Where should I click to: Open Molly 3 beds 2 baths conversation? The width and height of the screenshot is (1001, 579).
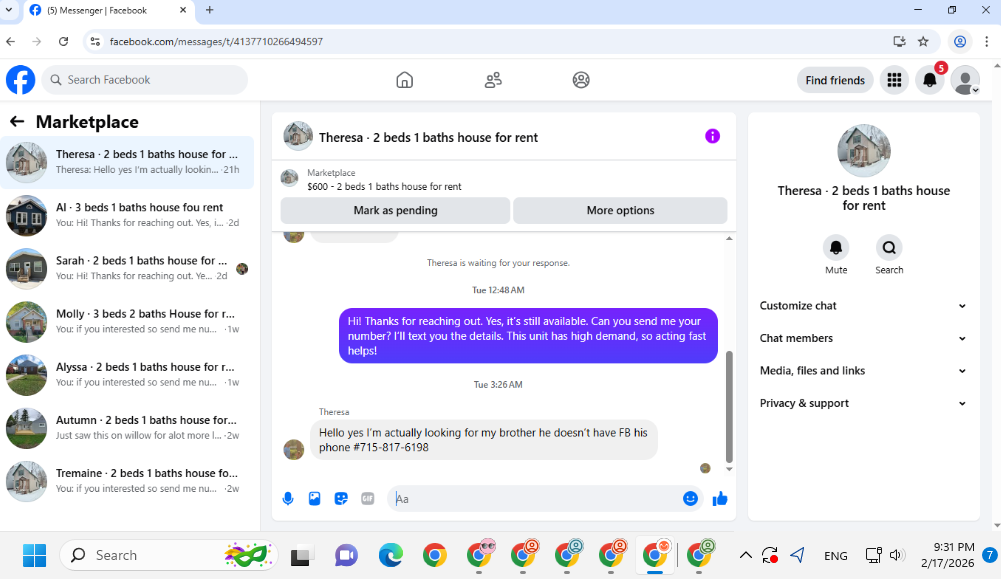[x=128, y=321]
